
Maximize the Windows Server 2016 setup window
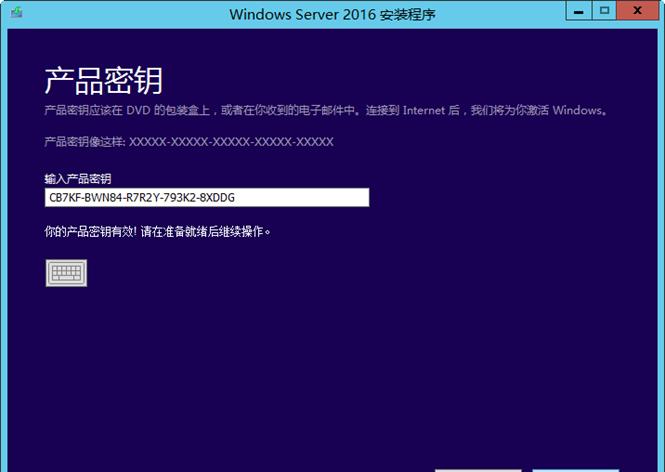[x=604, y=11]
